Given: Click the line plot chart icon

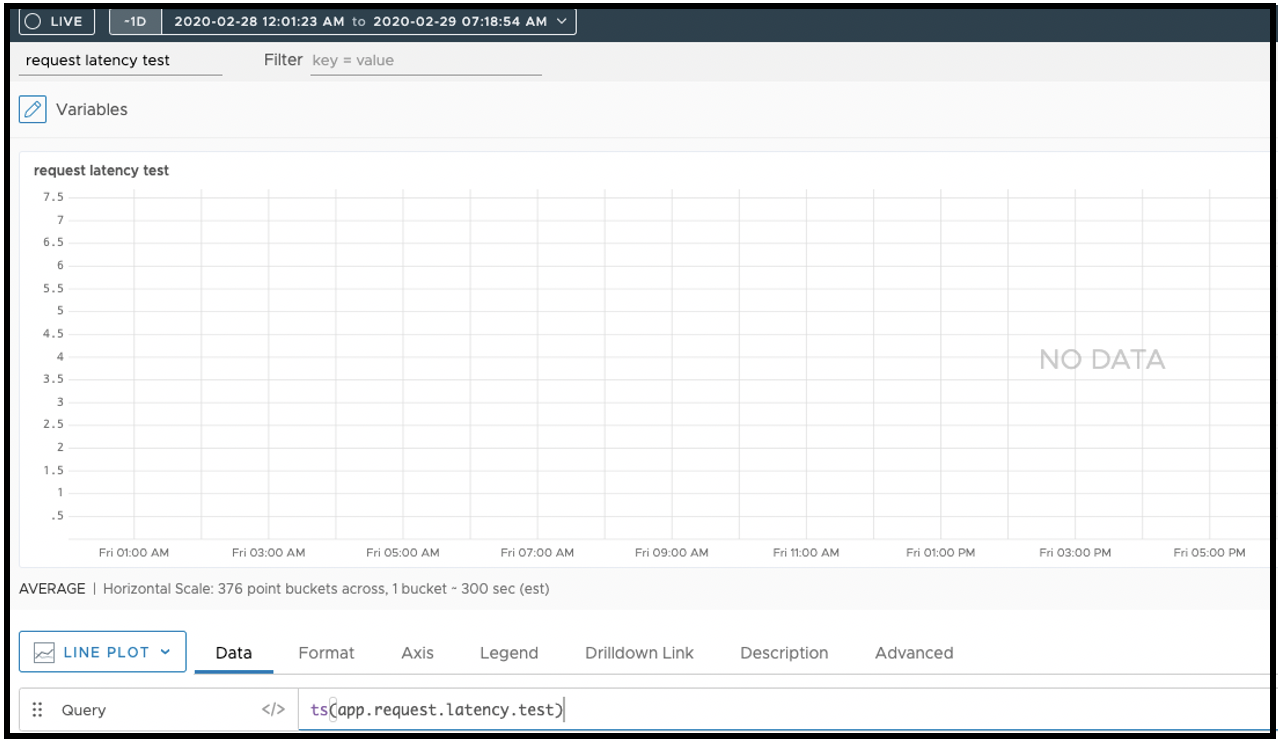Looking at the screenshot, I should [x=44, y=653].
